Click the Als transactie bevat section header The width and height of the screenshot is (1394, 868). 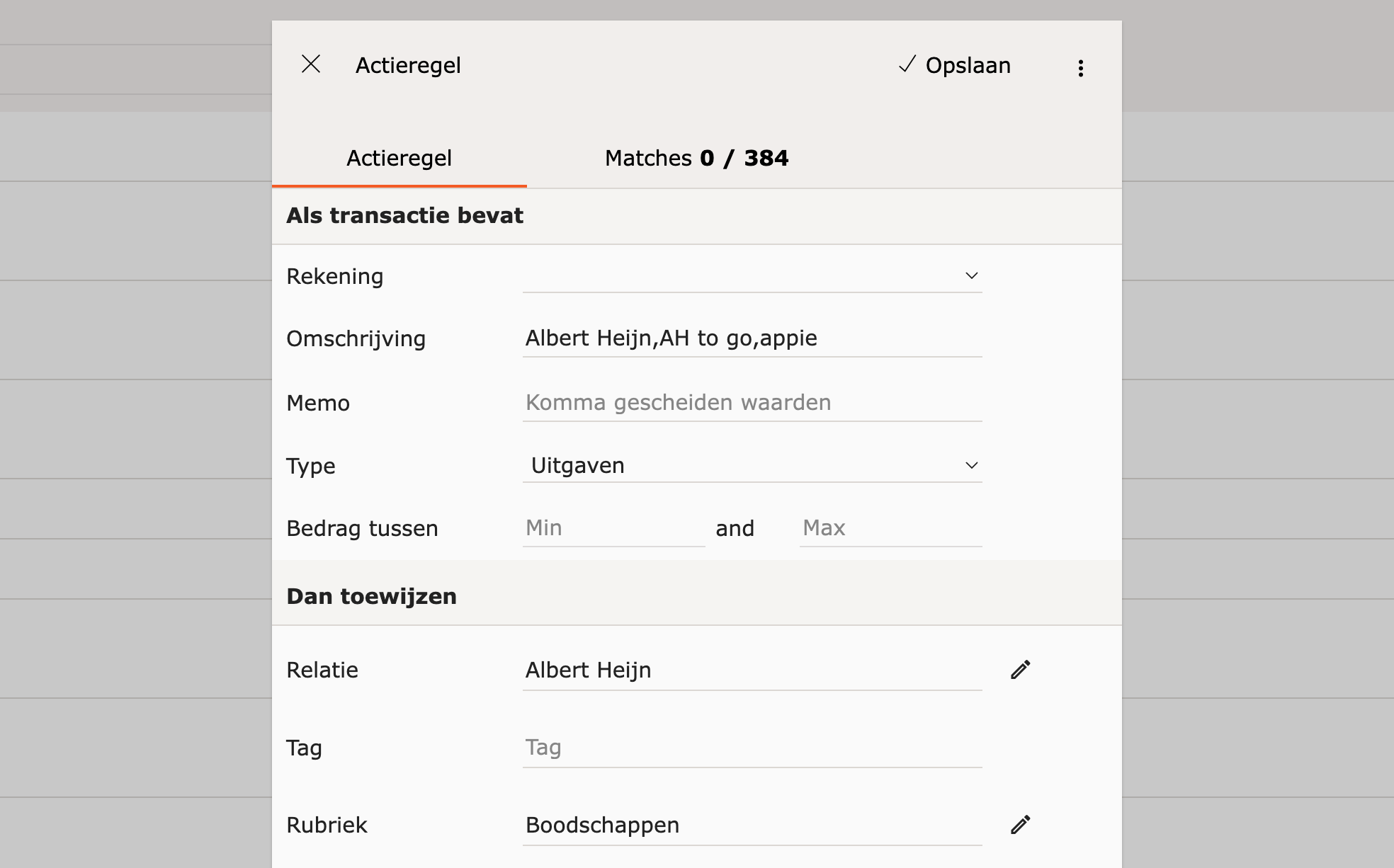[404, 216]
